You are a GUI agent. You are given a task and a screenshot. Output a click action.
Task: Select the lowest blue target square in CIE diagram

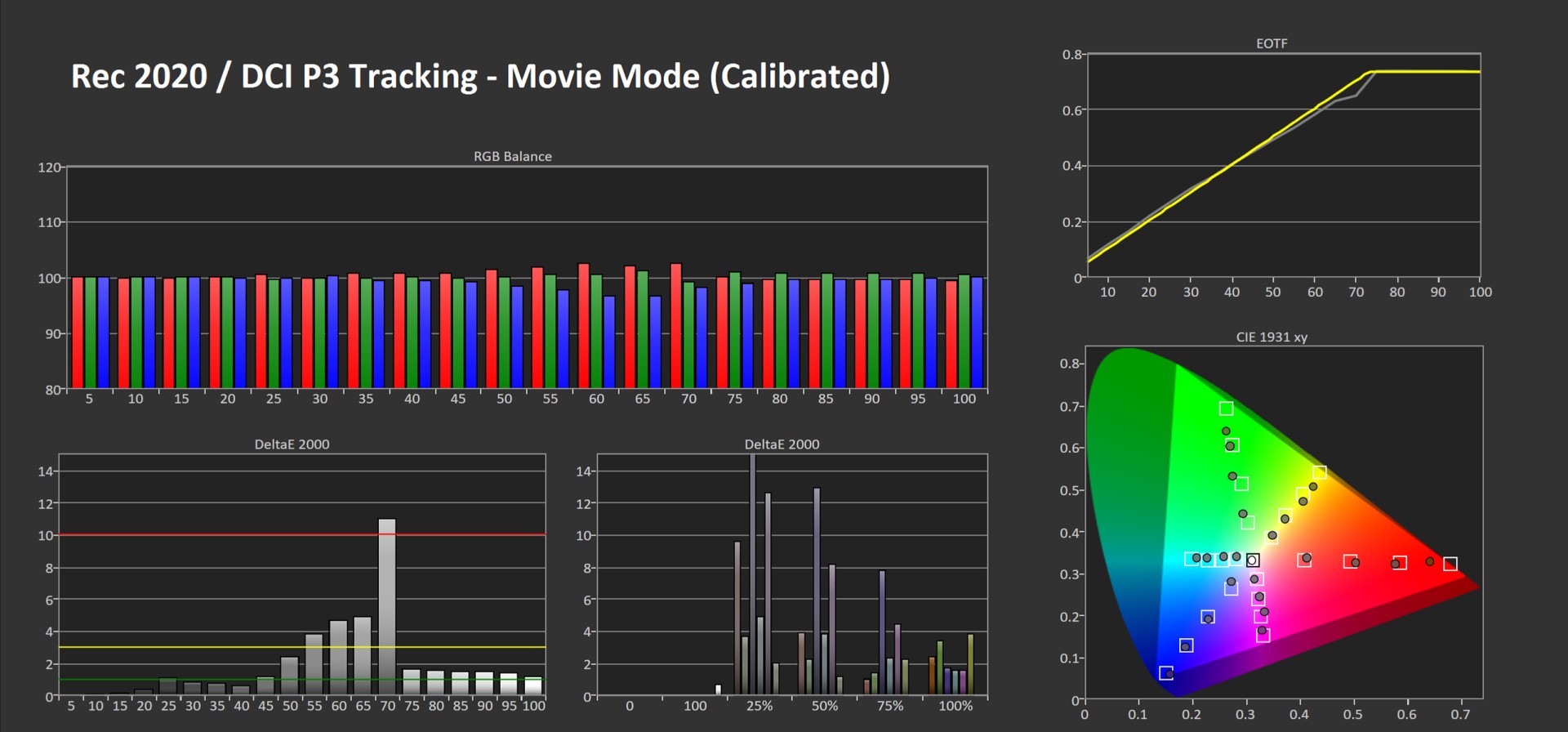[x=1166, y=673]
